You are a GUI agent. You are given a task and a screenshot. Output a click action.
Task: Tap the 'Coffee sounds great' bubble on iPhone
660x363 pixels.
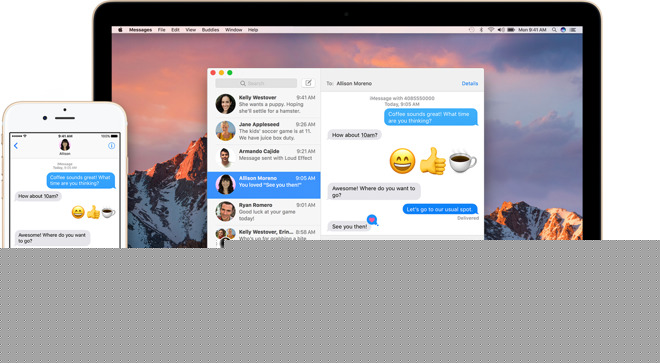[x=81, y=180]
